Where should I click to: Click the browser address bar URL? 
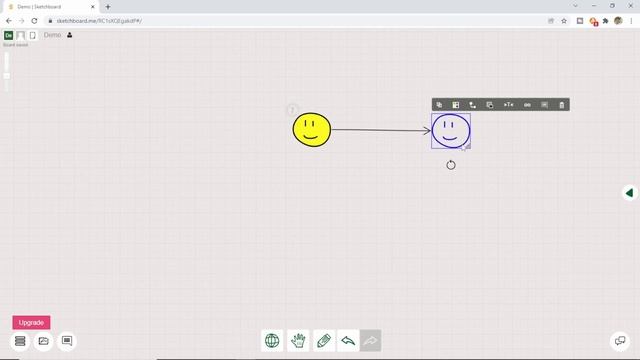(99, 21)
